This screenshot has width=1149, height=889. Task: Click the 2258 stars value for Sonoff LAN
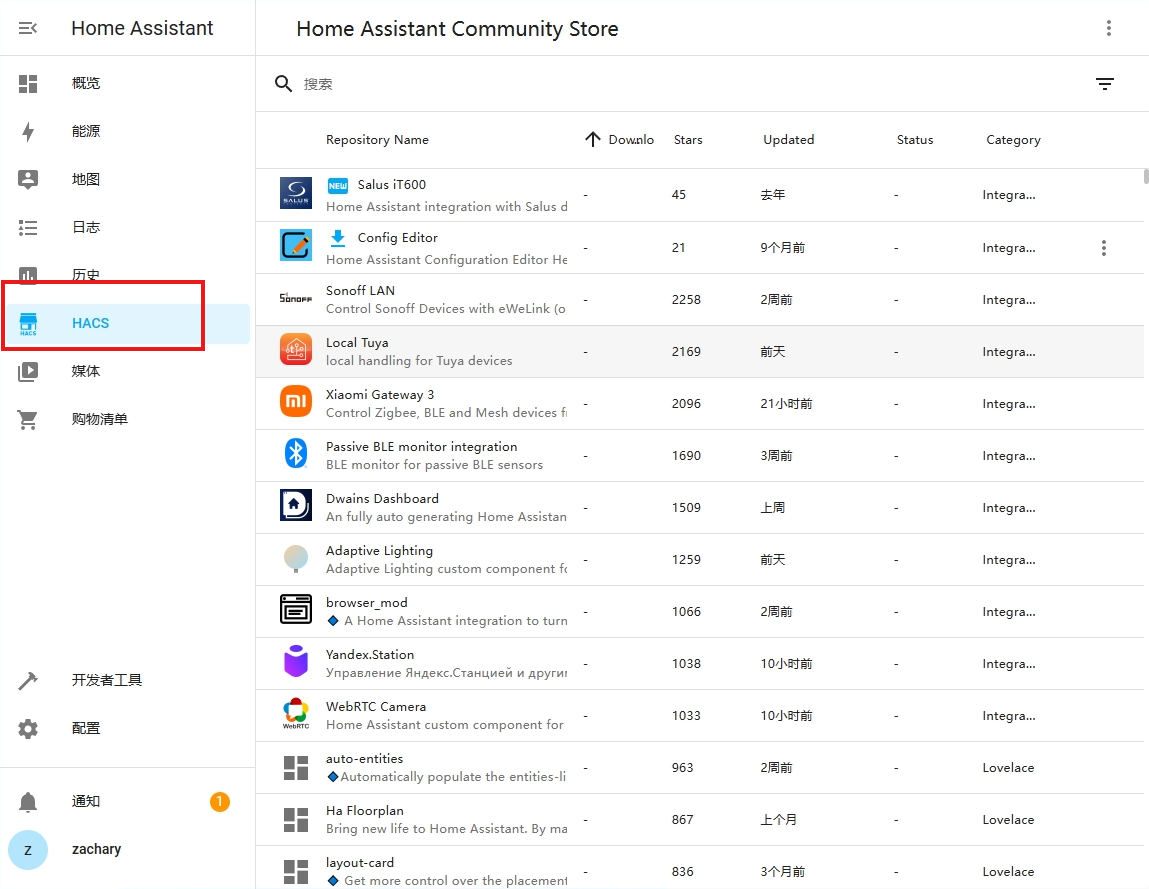686,300
